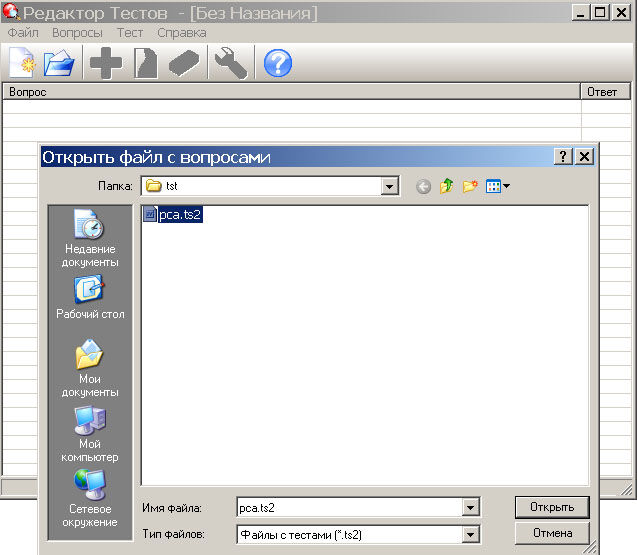Image resolution: width=637 pixels, height=555 pixels.
Task: Open Сетевое окружение location
Action: tap(90, 499)
